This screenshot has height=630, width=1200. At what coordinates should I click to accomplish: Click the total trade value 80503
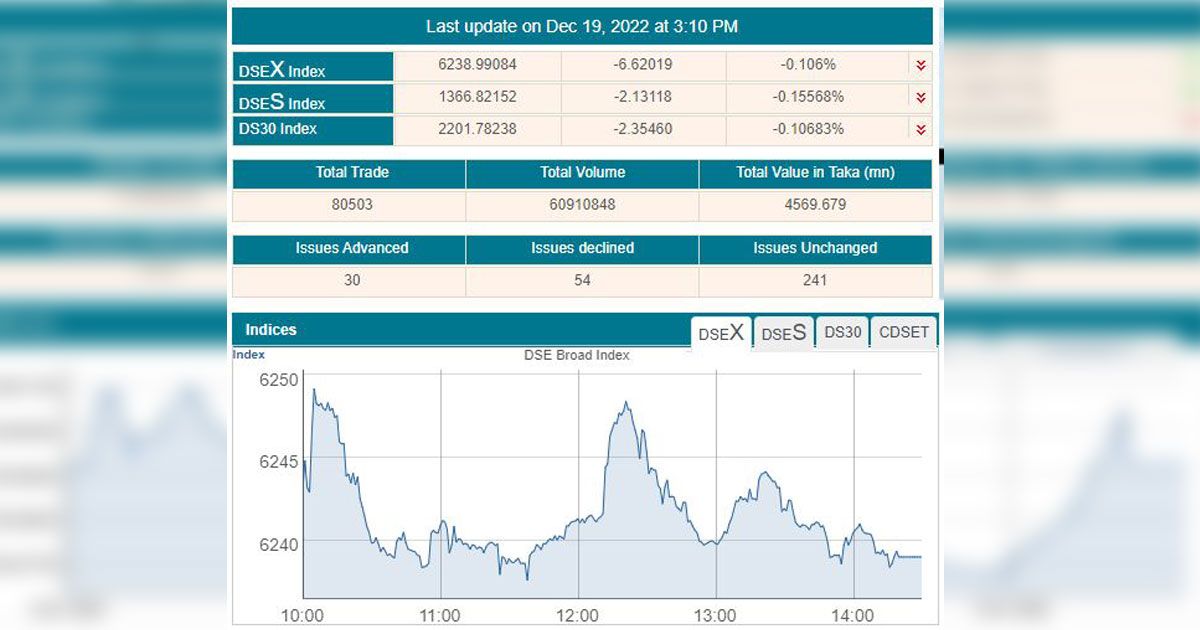click(352, 205)
